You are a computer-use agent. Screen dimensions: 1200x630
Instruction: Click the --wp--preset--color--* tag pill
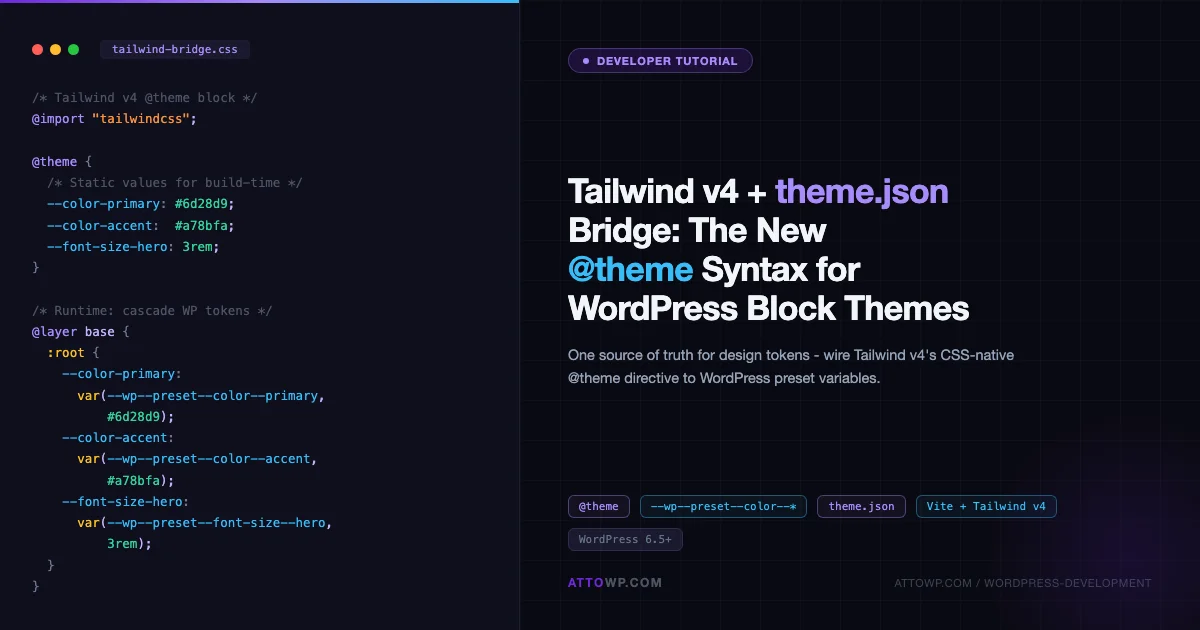[723, 506]
